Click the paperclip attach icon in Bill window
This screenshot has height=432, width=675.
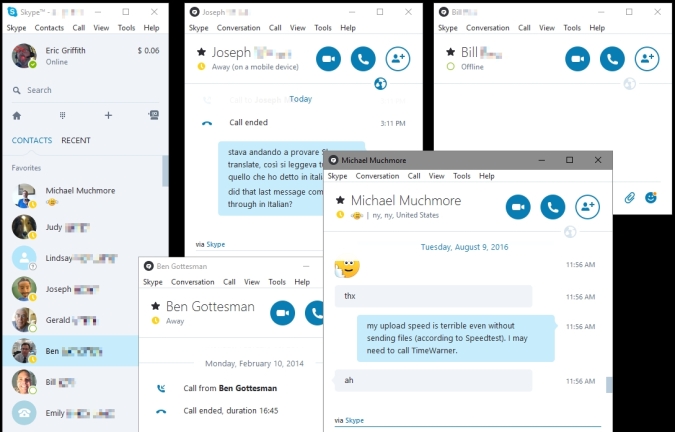629,198
